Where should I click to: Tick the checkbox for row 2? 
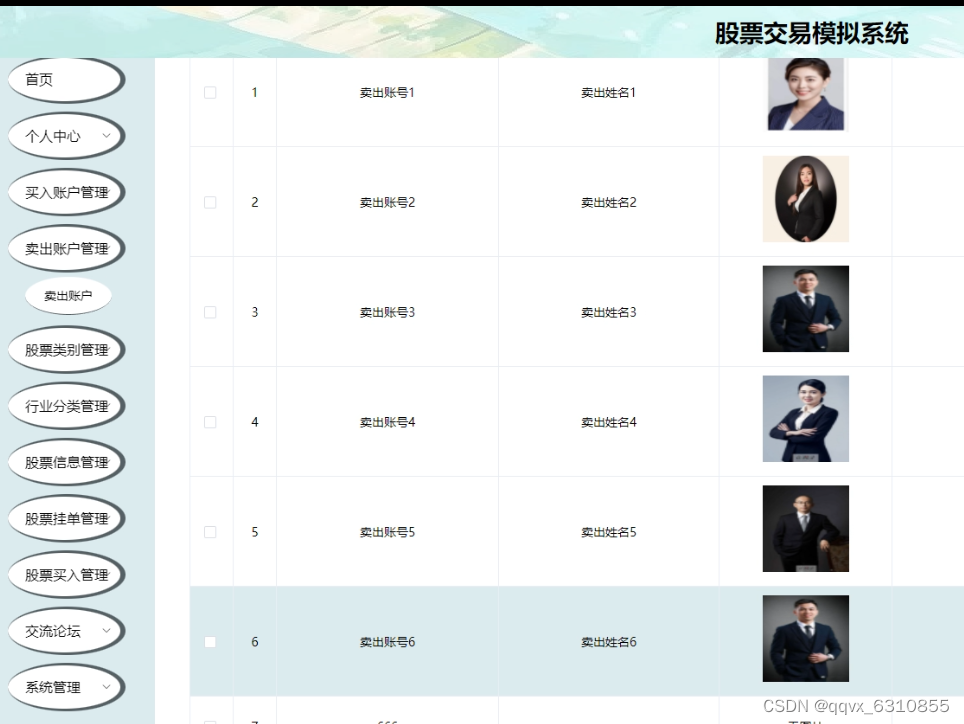pyautogui.click(x=210, y=203)
